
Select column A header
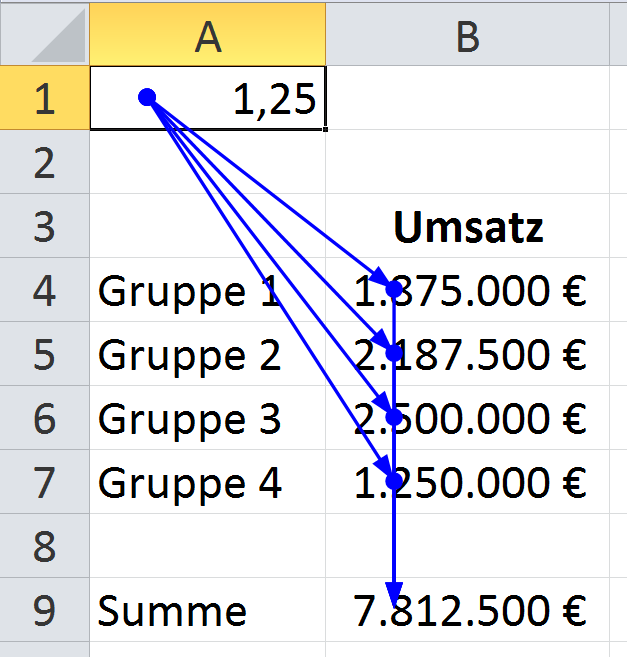coord(208,34)
